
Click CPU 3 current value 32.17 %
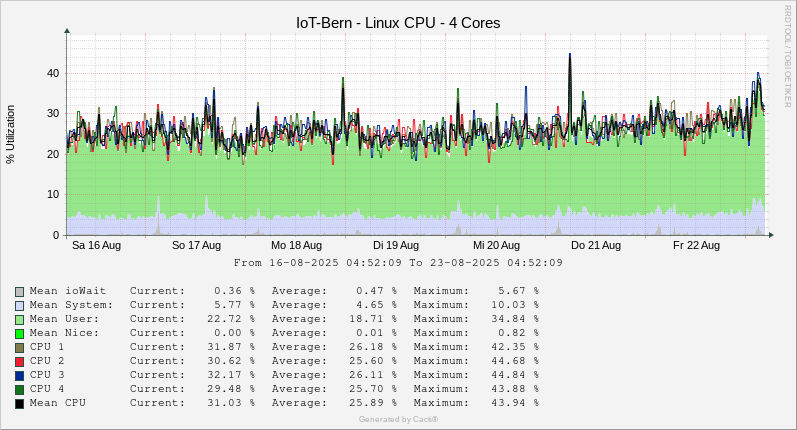(231, 375)
